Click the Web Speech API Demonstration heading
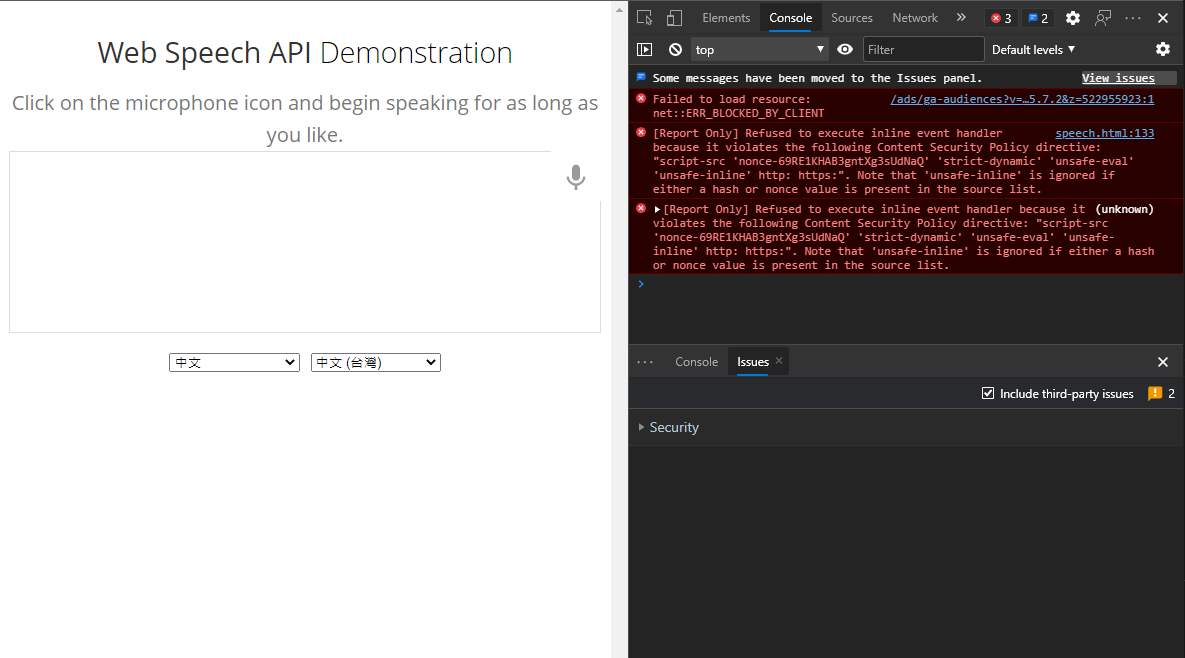The height and width of the screenshot is (658, 1185). coord(305,52)
